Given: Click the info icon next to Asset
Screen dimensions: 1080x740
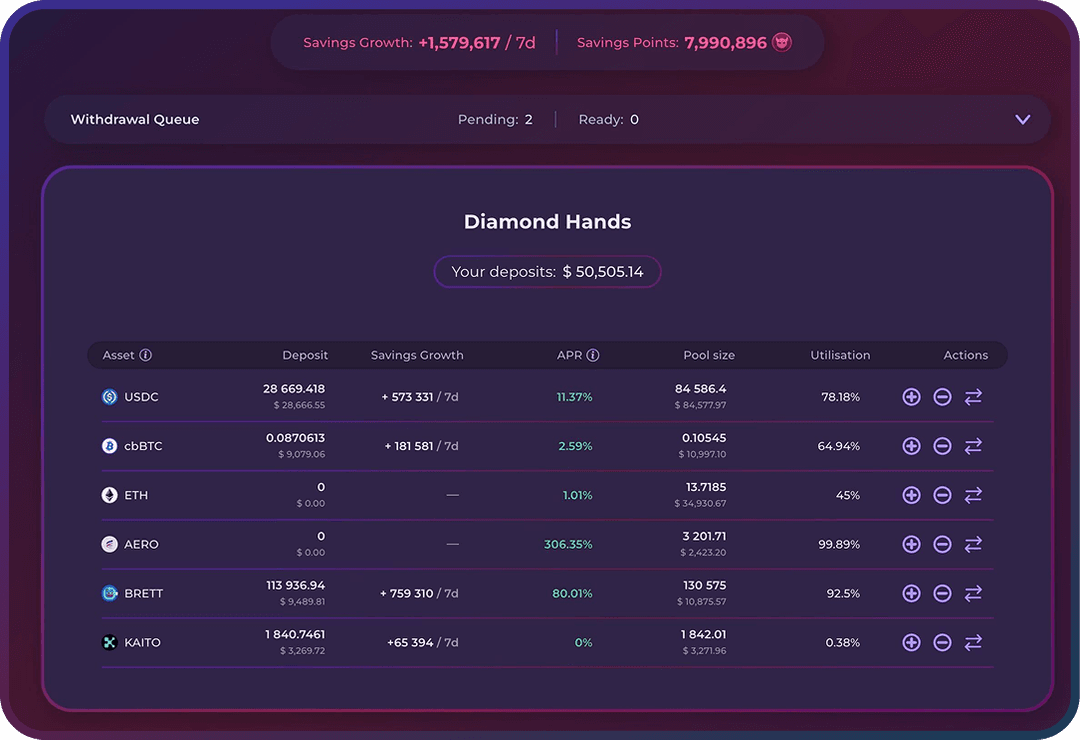Looking at the screenshot, I should 146,355.
